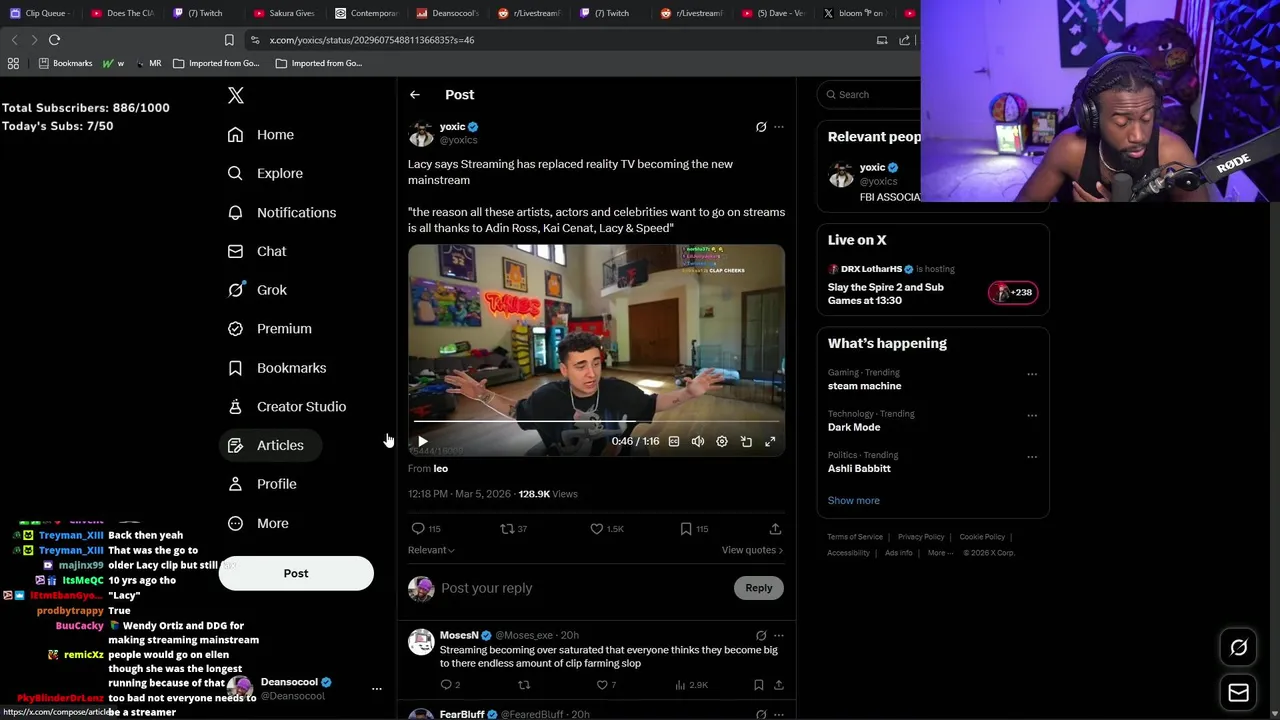Open more options on MosesN reply

pyautogui.click(x=779, y=635)
